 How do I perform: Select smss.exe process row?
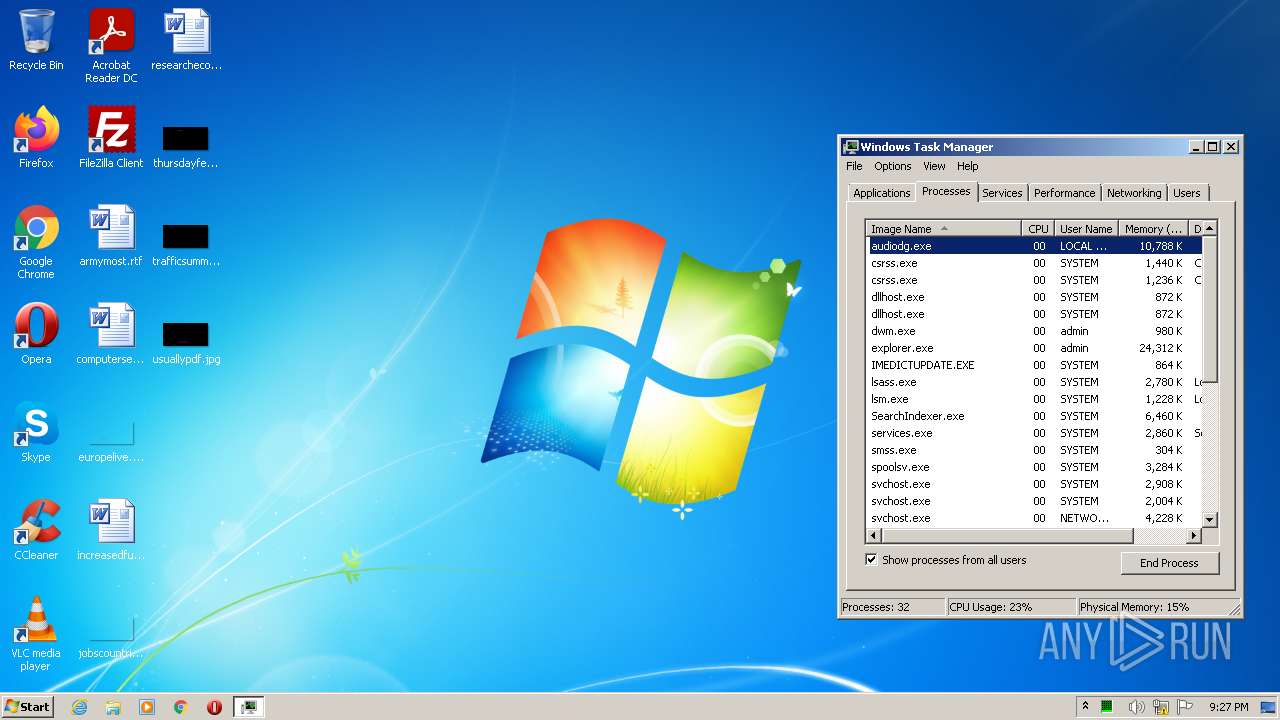[x=1034, y=450]
